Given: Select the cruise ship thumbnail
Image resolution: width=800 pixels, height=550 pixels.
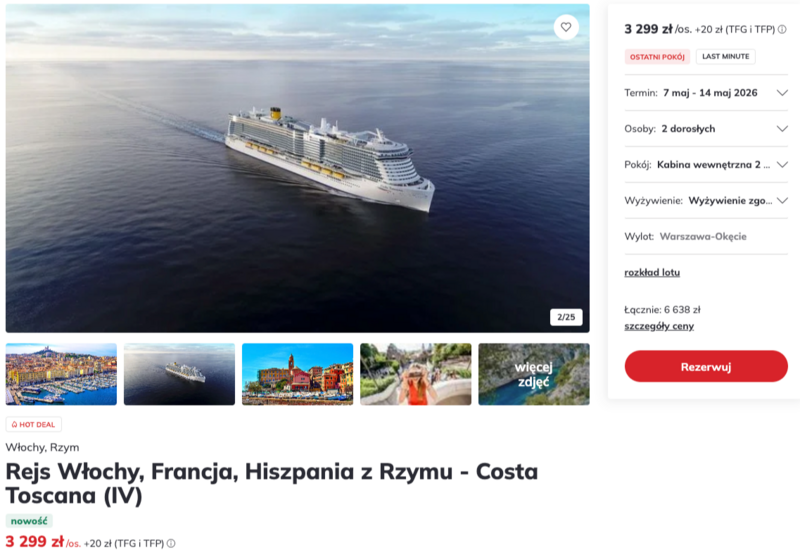Looking at the screenshot, I should pos(179,374).
